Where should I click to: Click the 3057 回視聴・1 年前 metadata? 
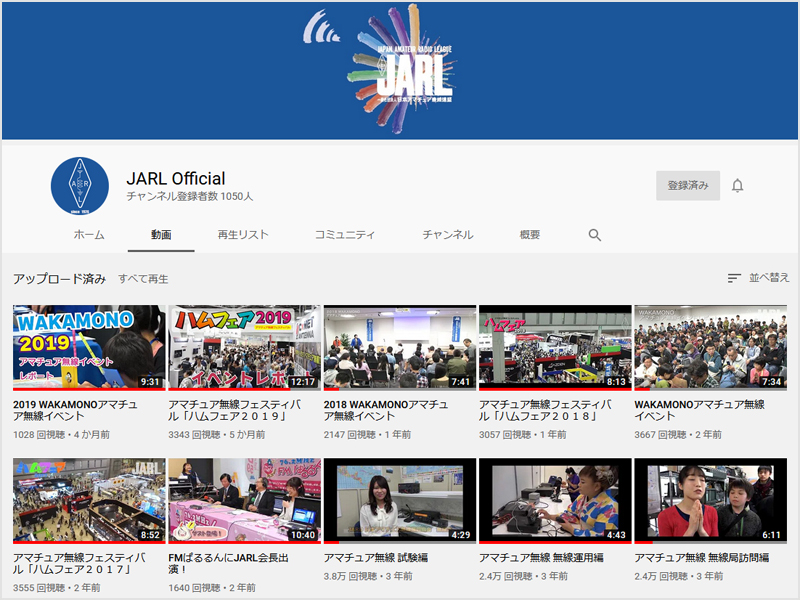(522, 435)
